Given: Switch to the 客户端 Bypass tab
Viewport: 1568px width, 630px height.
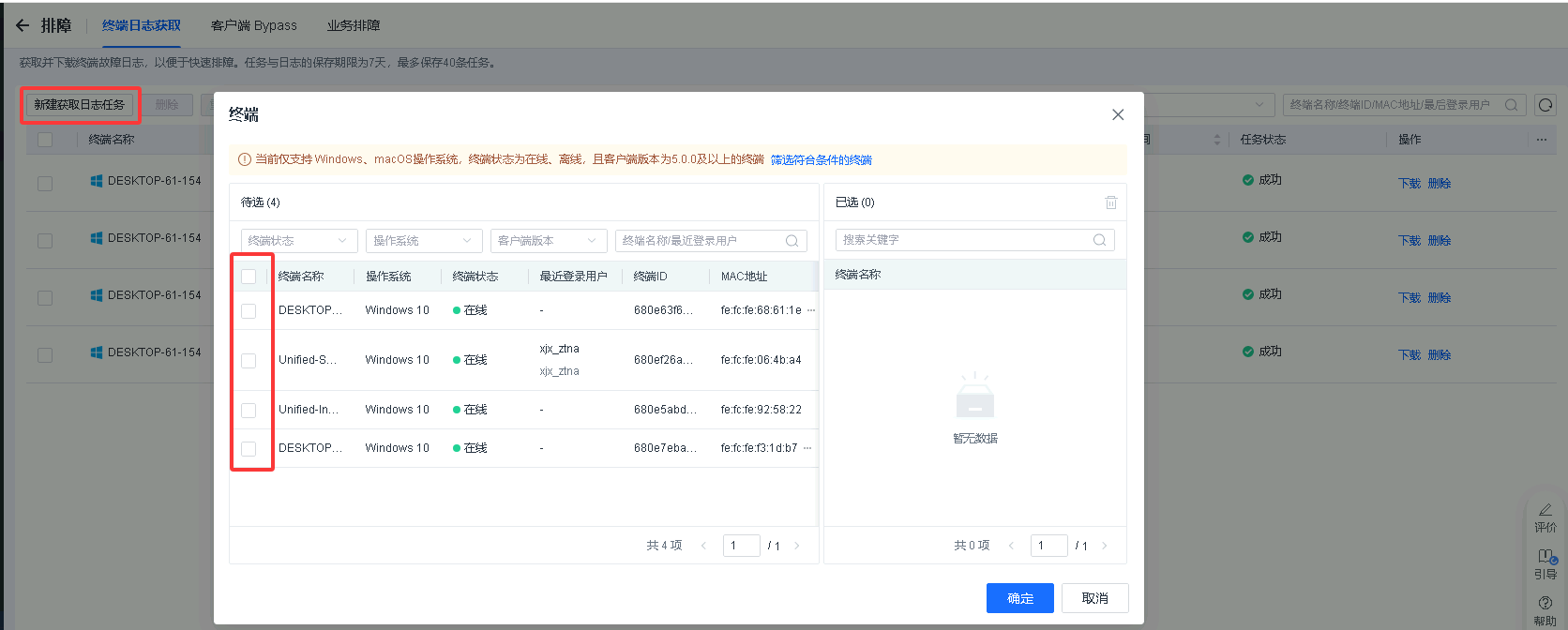Looking at the screenshot, I should (x=253, y=25).
